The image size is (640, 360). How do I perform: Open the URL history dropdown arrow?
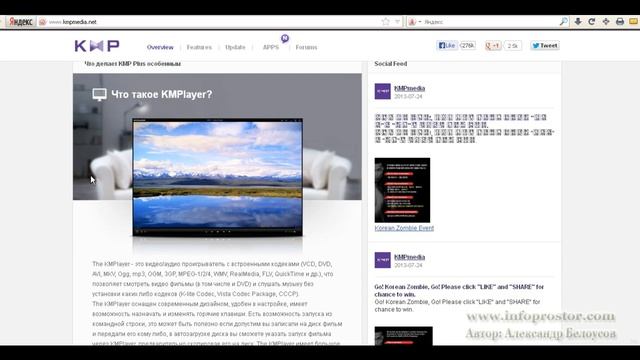click(397, 22)
